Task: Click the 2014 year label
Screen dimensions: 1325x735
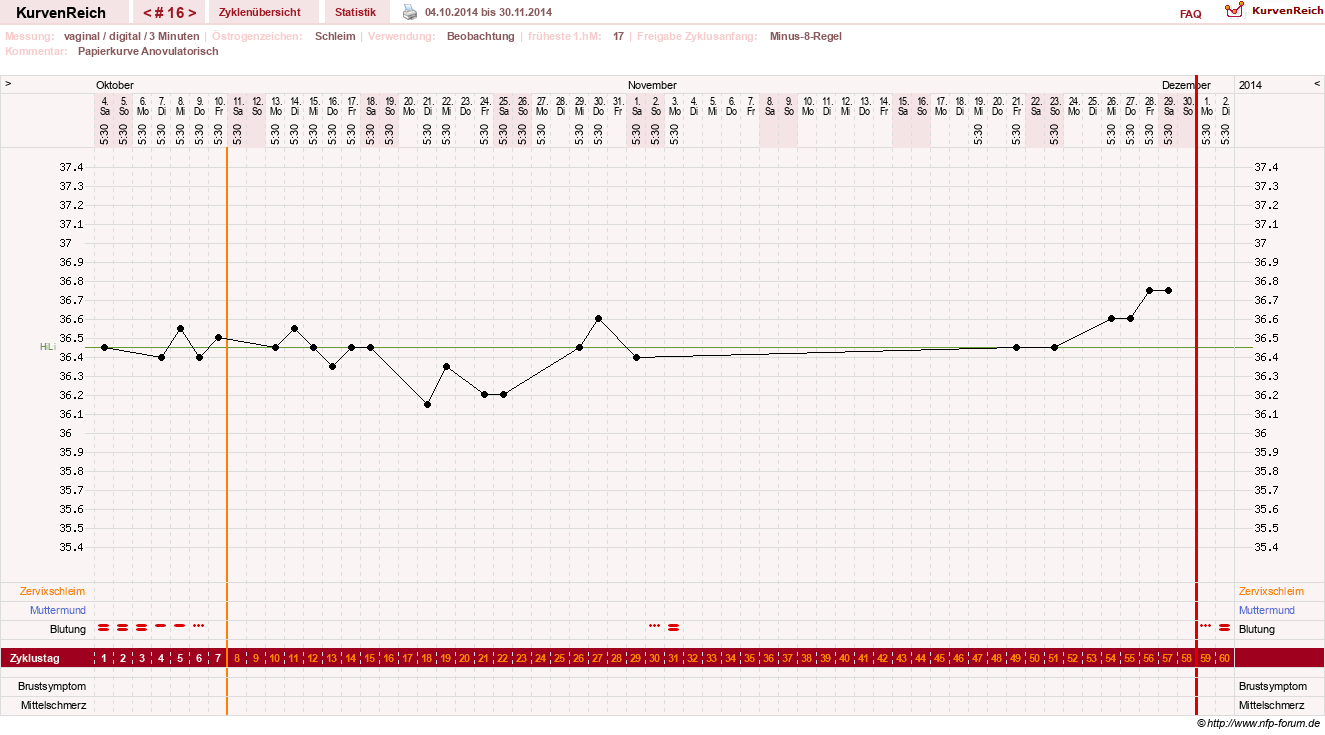Action: point(1250,85)
